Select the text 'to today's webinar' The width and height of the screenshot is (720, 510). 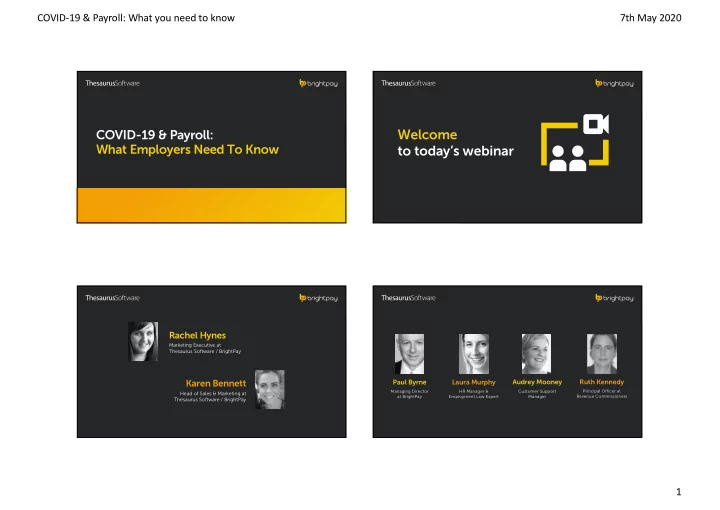[x=456, y=151]
